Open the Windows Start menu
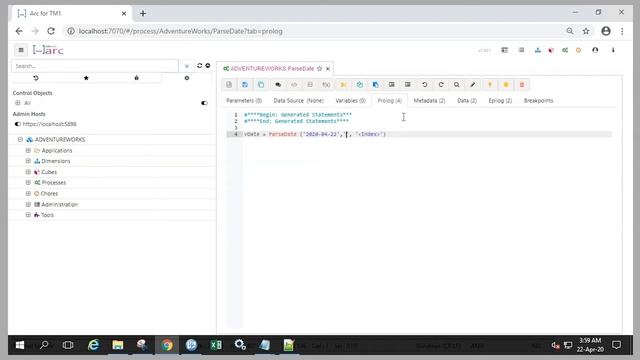 (20, 345)
